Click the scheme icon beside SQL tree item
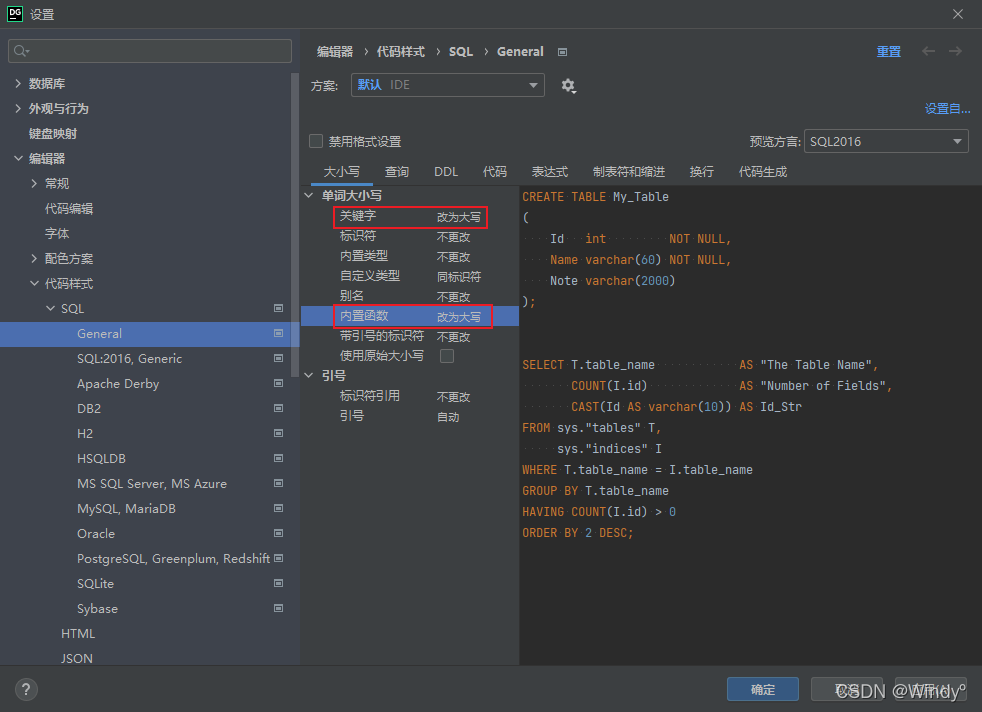This screenshot has width=982, height=712. pos(279,308)
